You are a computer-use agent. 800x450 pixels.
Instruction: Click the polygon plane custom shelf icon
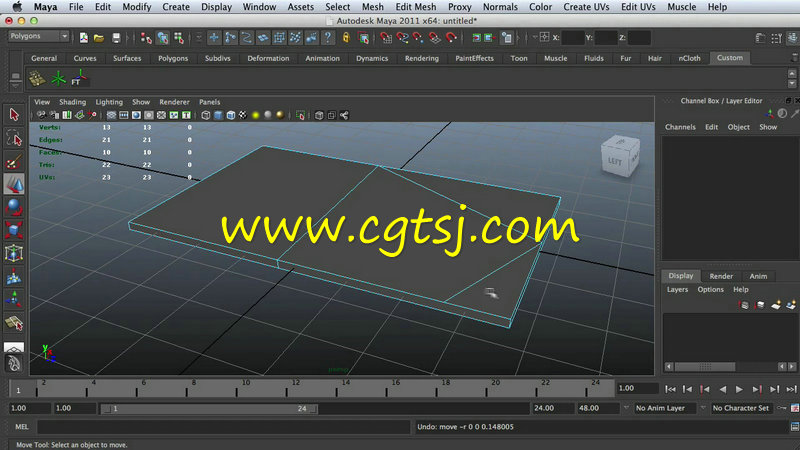pos(37,79)
